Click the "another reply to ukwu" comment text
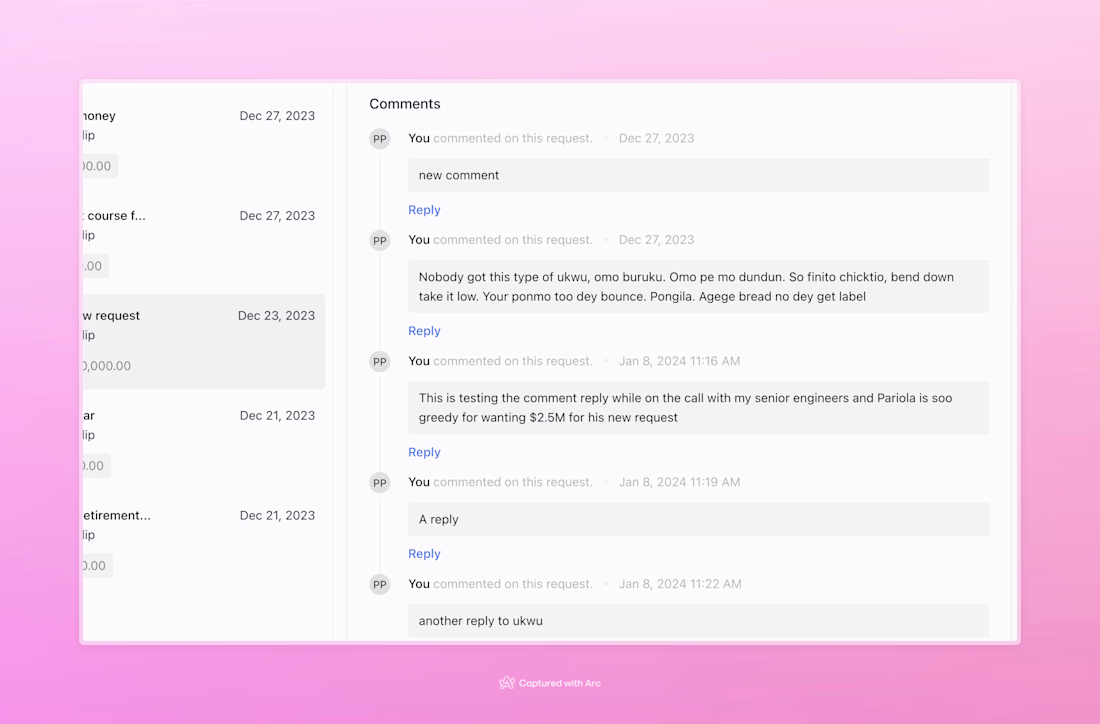 [481, 621]
